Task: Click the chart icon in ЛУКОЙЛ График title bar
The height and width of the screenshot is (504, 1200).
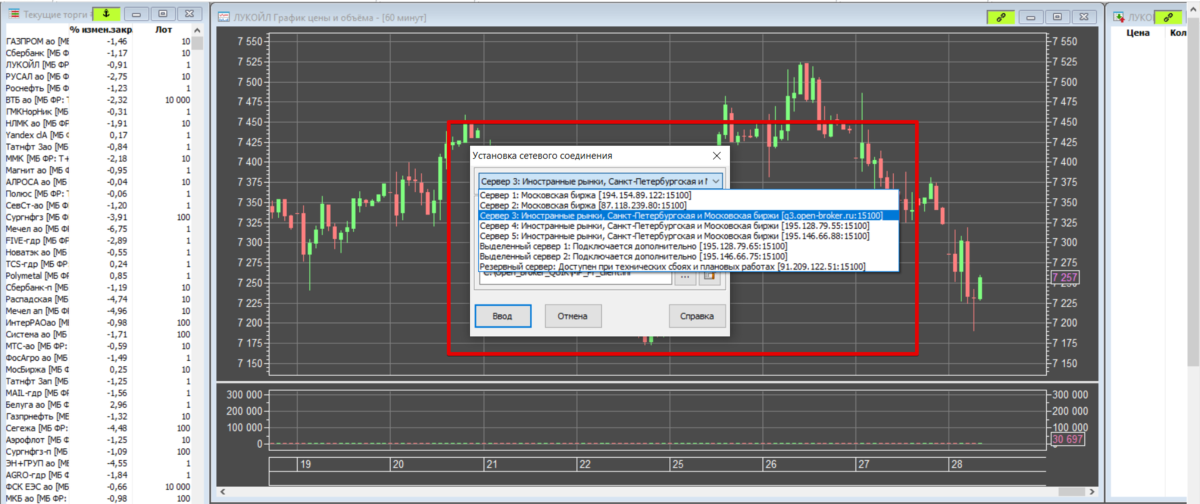Action: pyautogui.click(x=226, y=15)
